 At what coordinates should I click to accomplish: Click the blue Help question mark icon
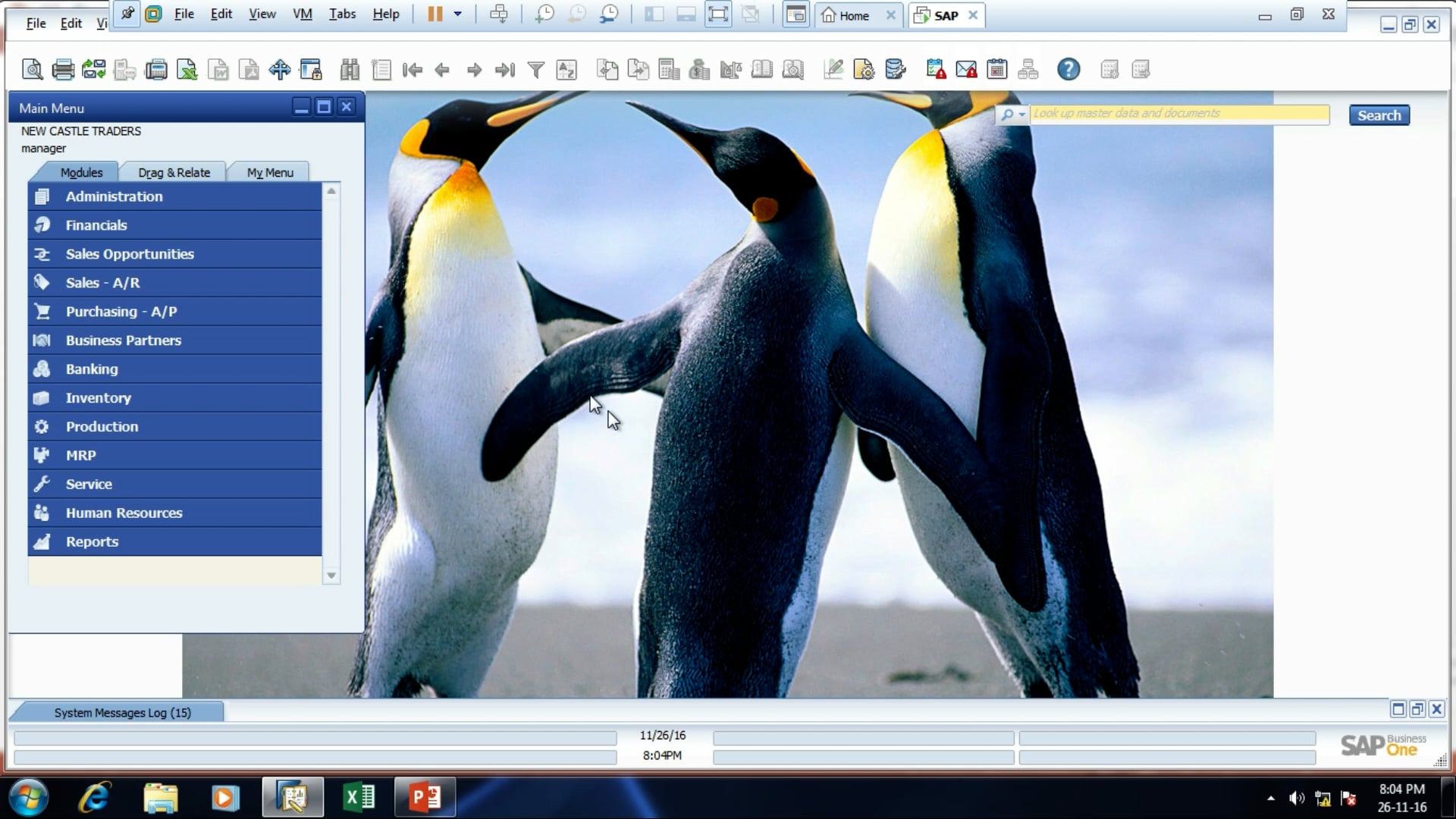tap(1068, 70)
